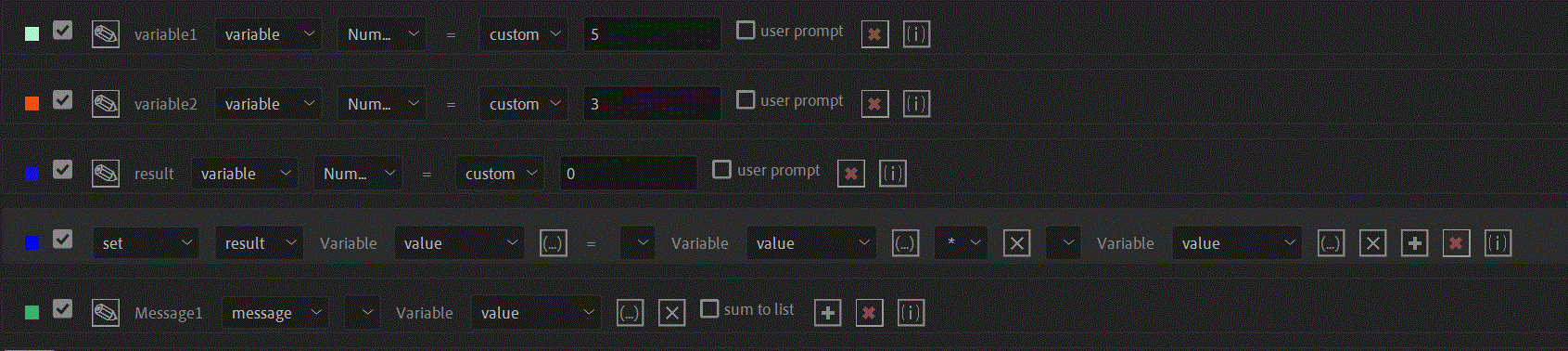The image size is (1568, 351).
Task: Click the value field containing 5
Action: tap(652, 34)
